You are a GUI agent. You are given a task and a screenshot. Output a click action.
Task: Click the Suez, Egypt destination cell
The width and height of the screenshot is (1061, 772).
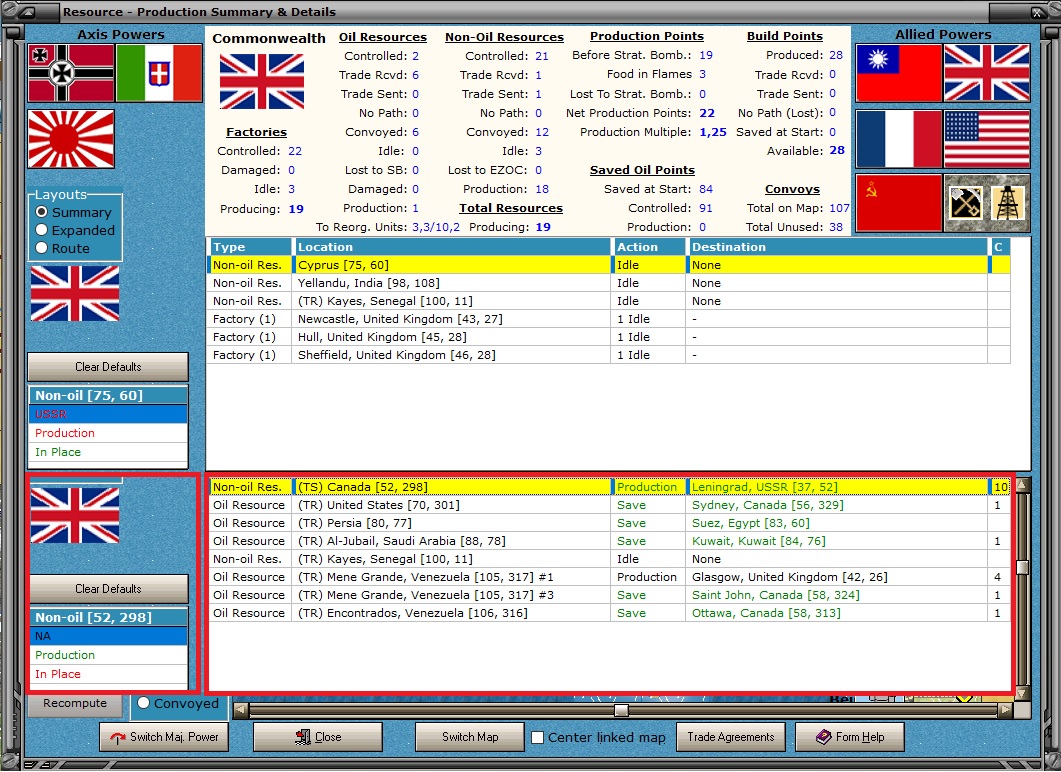coord(837,523)
